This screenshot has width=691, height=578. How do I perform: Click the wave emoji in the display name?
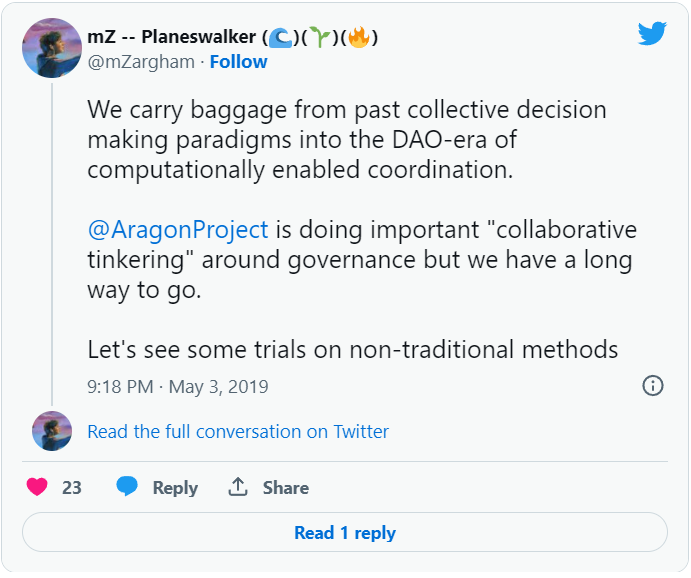point(281,38)
